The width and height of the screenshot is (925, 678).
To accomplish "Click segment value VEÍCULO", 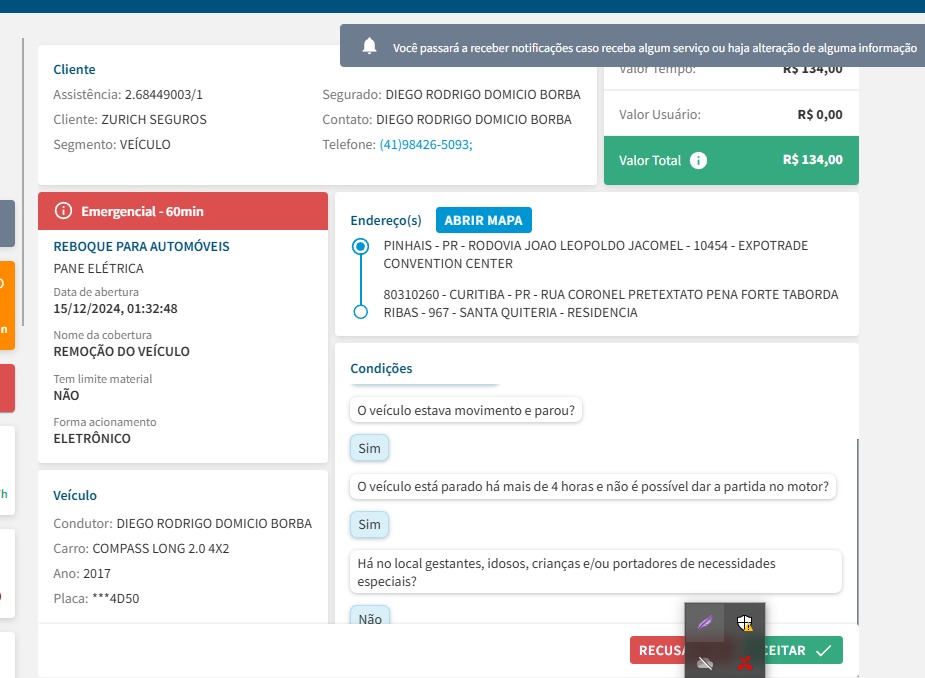I will [145, 145].
